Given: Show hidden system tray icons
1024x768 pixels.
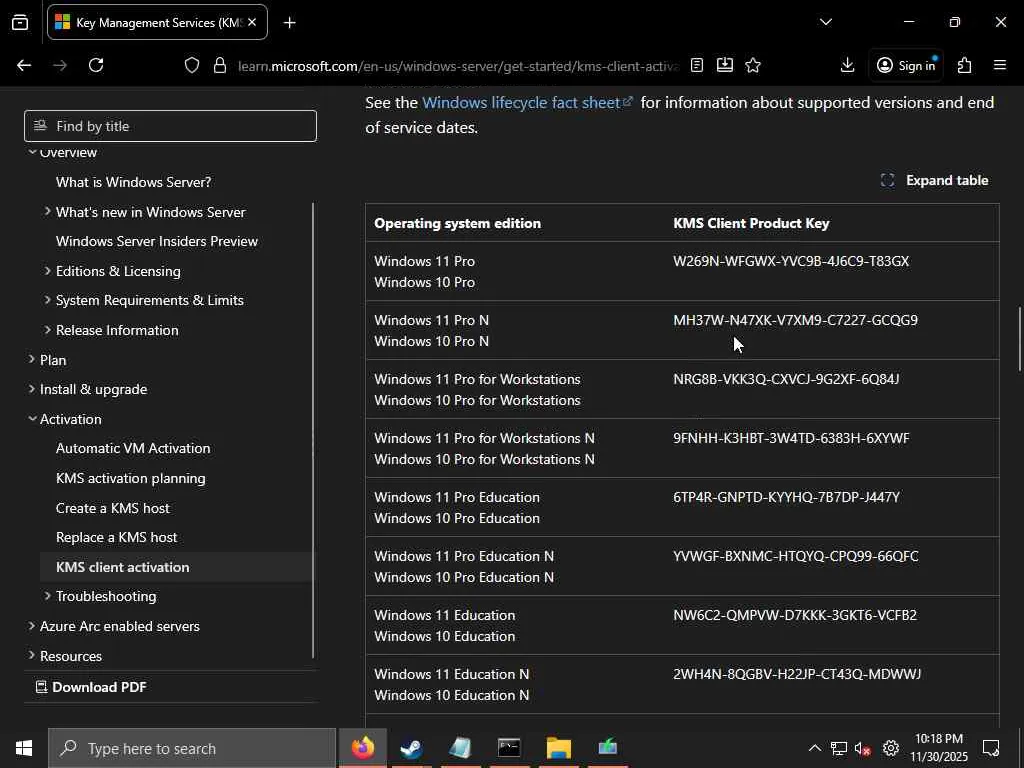Looking at the screenshot, I should (x=814, y=748).
